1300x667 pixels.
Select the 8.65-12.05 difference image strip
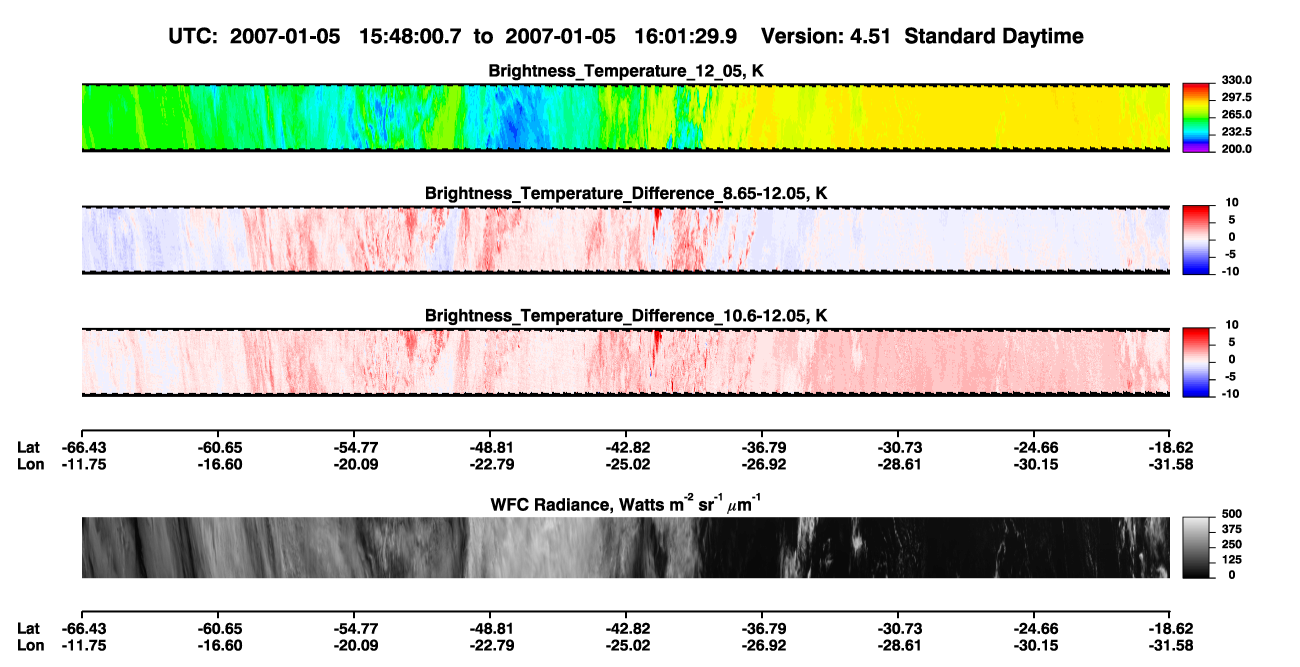(625, 240)
